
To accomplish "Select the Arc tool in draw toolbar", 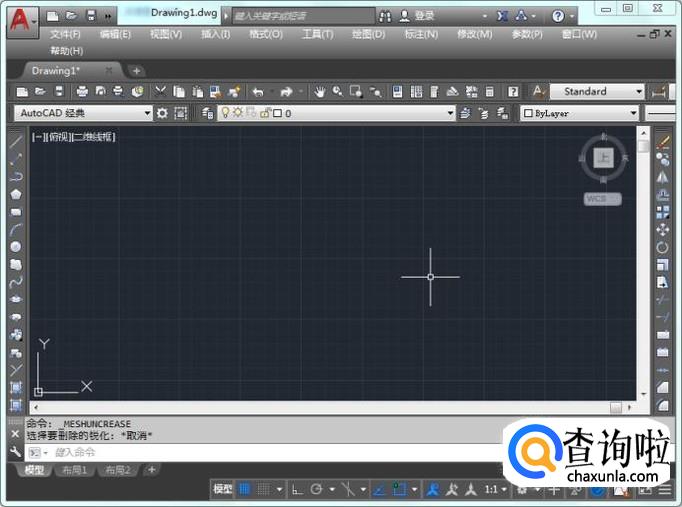I will 16,229.
